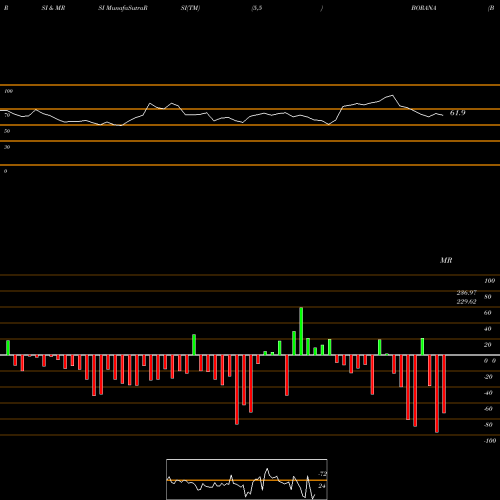Image resolution: width=500 pixels, height=500 pixels.
Task: Click the MR axis label 80
Action: pyautogui.click(x=487, y=297)
